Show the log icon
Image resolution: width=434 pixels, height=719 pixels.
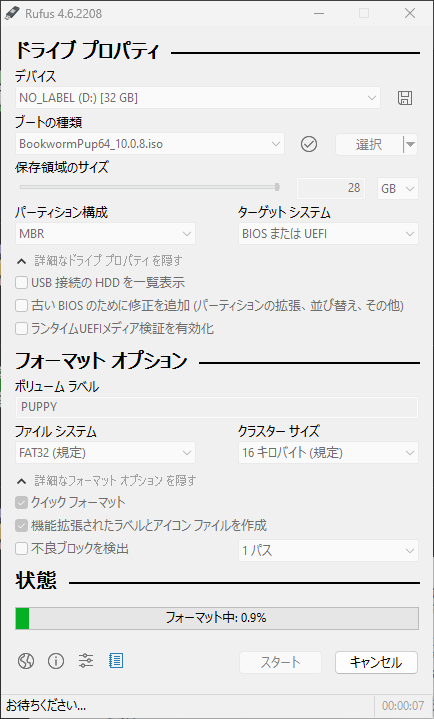pos(116,661)
